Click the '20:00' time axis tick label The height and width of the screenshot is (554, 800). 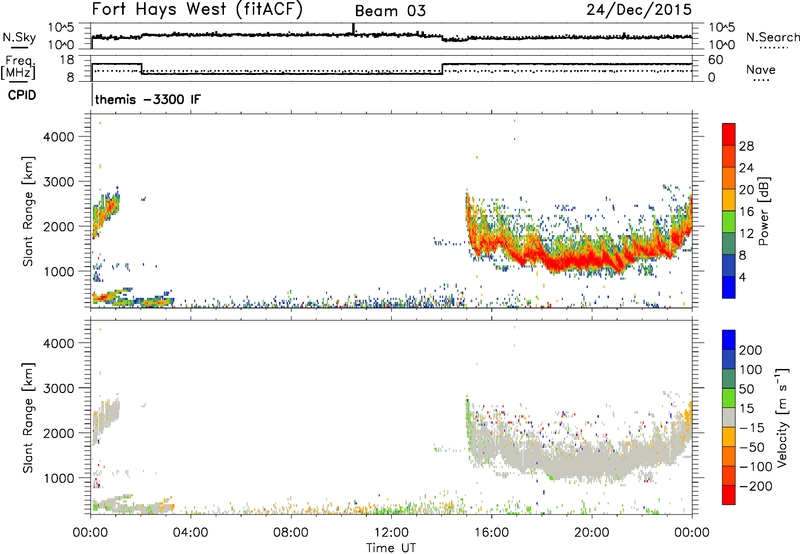(592, 533)
